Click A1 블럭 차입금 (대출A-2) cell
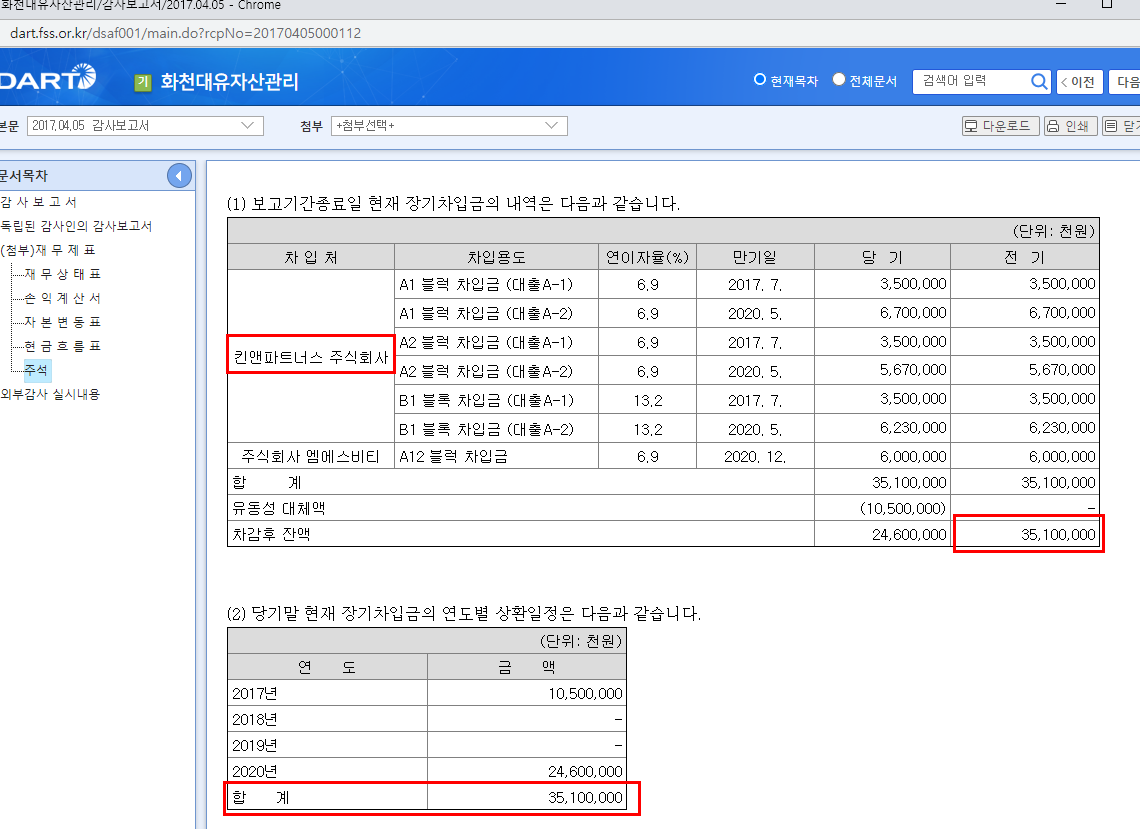 497,313
